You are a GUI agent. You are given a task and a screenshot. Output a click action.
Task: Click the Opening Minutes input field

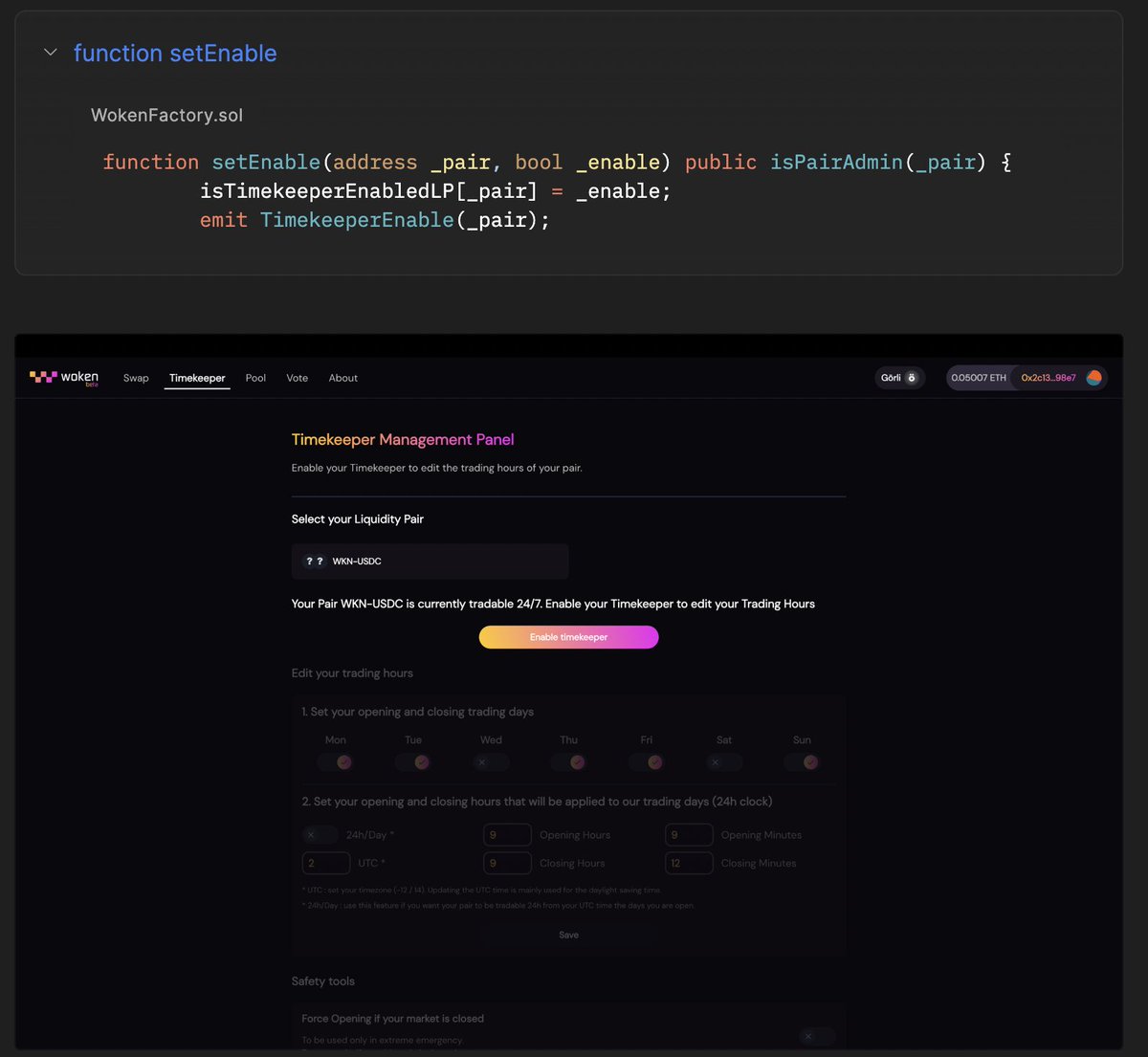pos(689,835)
